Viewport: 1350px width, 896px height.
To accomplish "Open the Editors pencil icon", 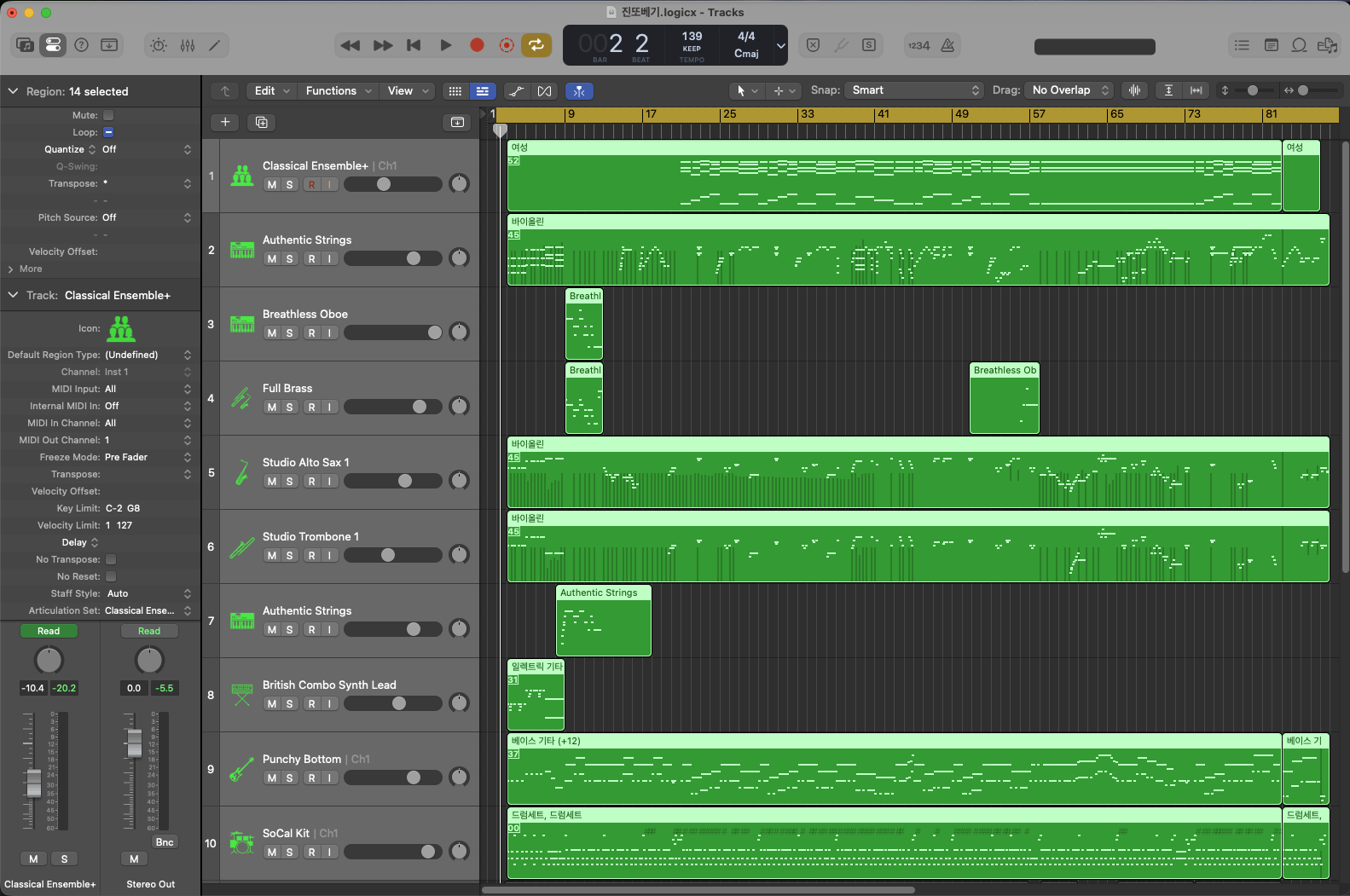I will [215, 45].
